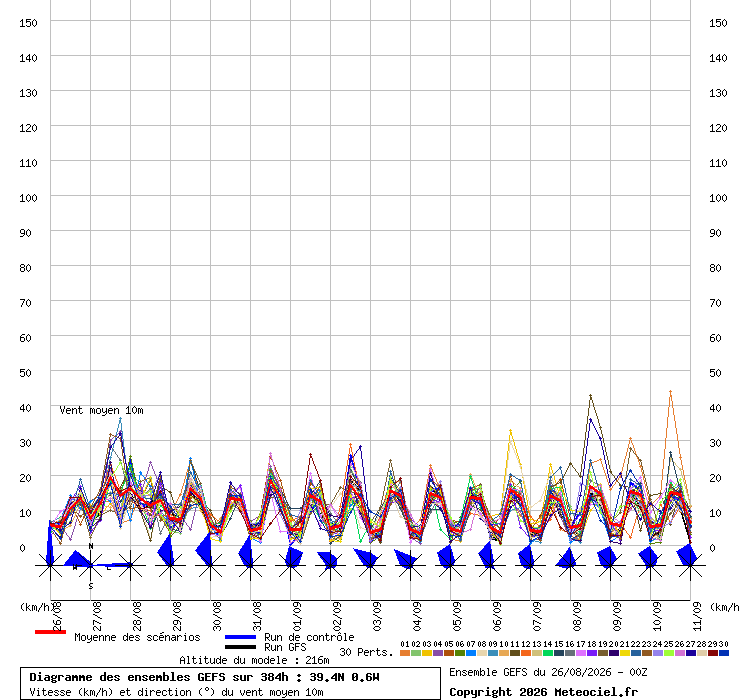This screenshot has width=740, height=700.
Task: Click the left axis value 100
Action: click(28, 198)
